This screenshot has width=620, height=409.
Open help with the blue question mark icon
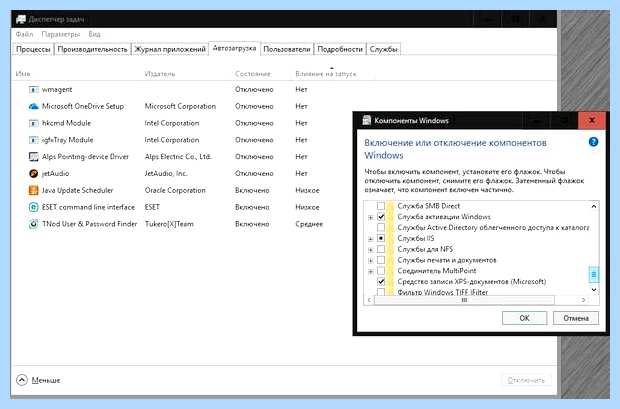(x=593, y=142)
